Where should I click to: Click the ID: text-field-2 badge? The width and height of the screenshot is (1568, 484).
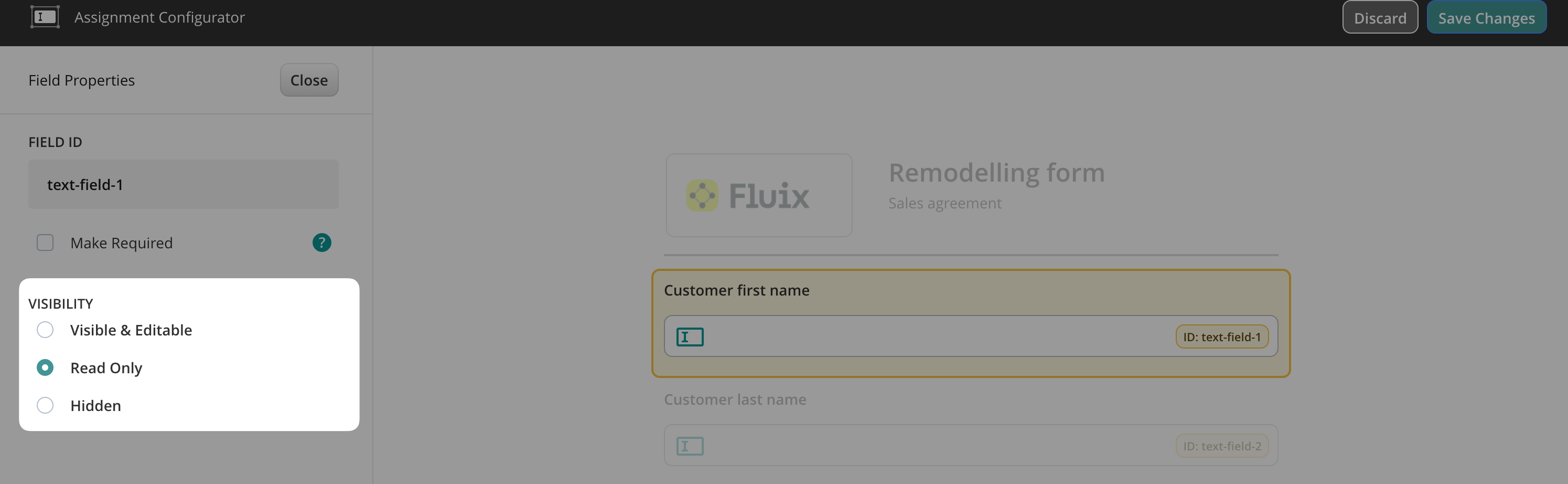click(x=1222, y=446)
